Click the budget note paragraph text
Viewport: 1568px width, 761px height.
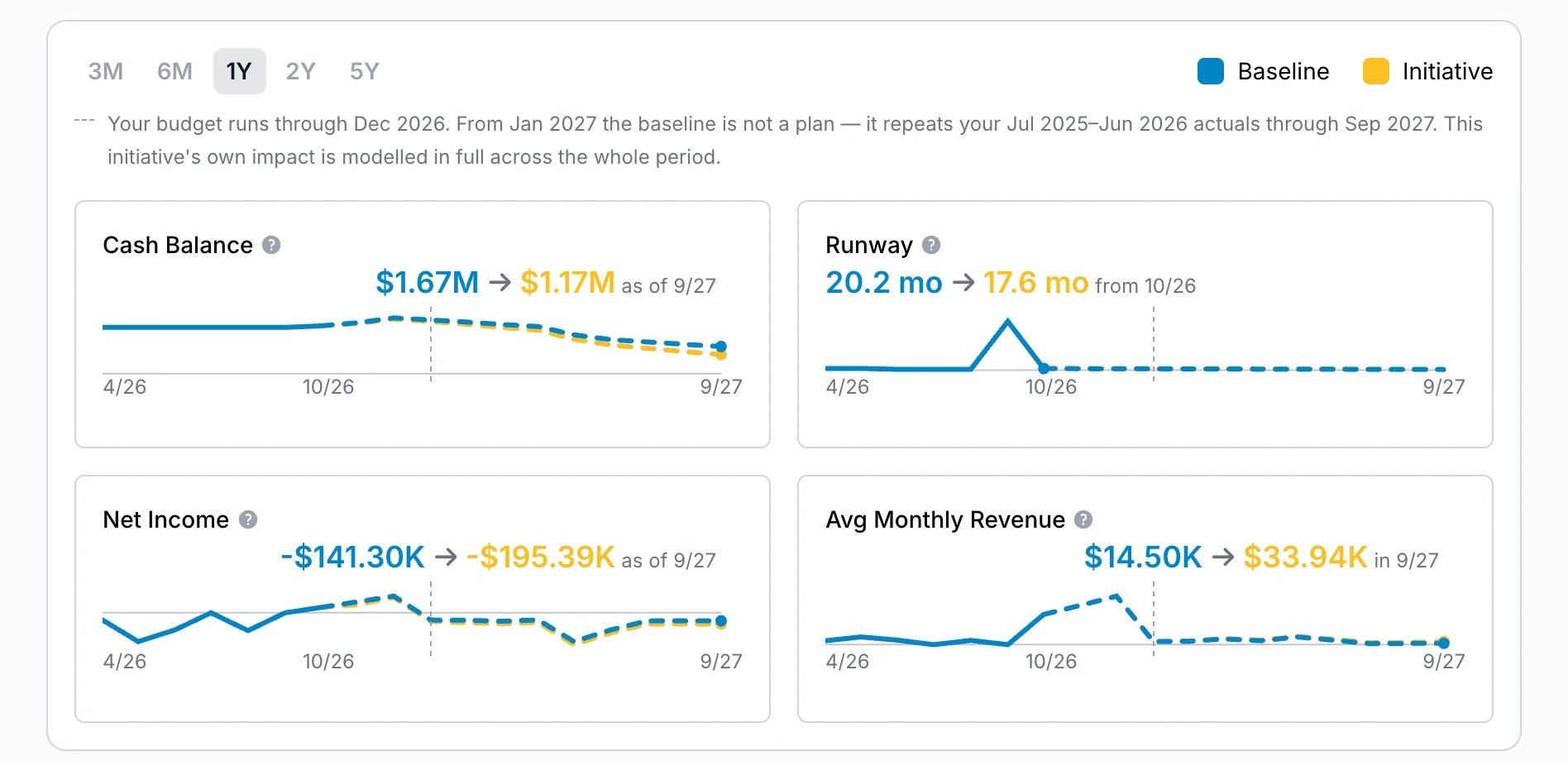pos(795,141)
